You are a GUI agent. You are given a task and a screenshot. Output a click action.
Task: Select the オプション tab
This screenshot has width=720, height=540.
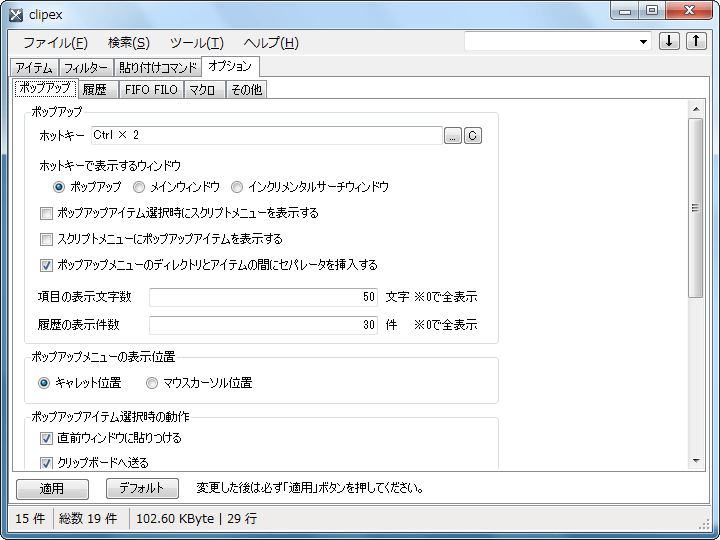[230, 66]
